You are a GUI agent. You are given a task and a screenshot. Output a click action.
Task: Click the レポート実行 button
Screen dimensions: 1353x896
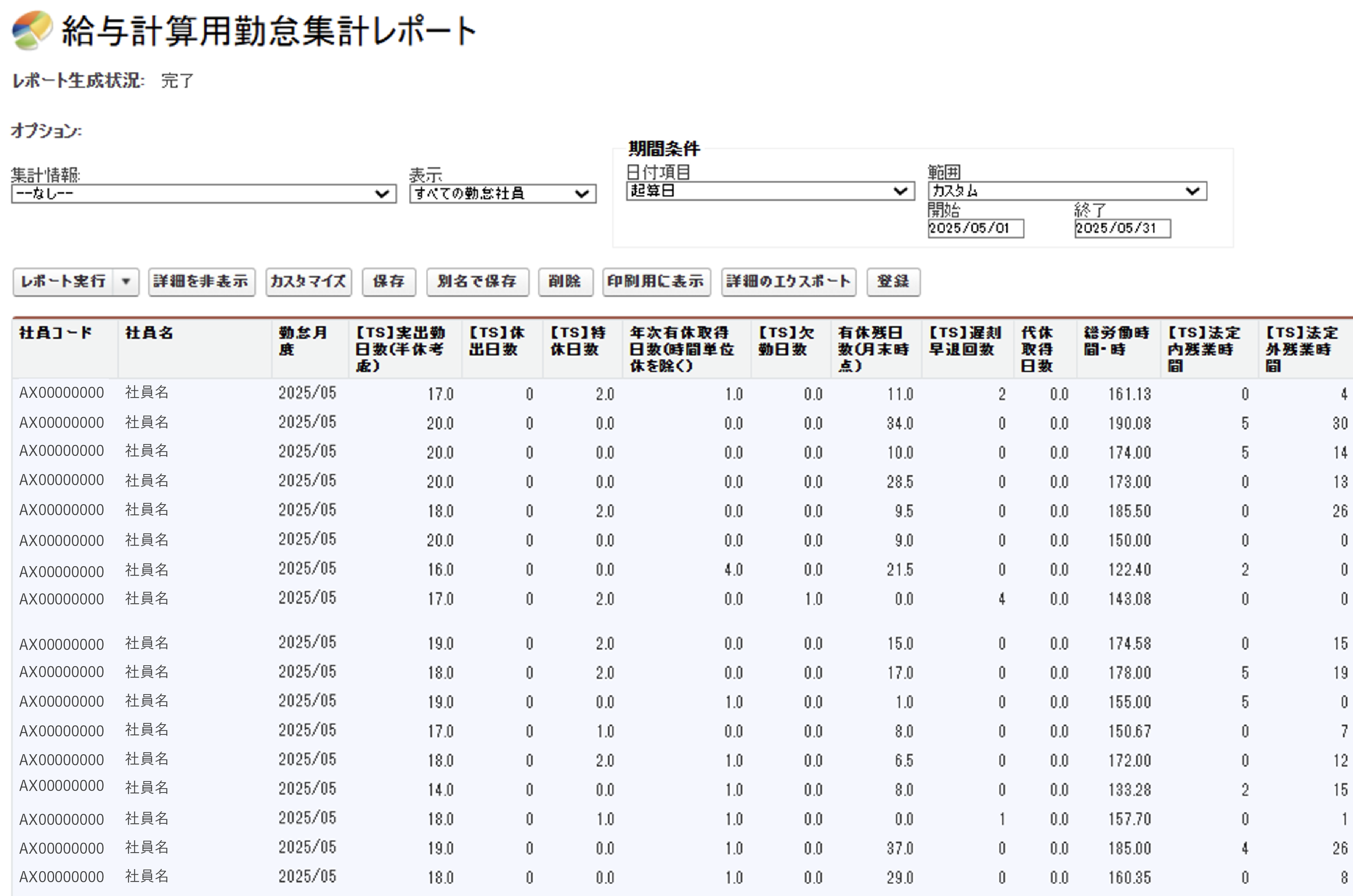(63, 281)
